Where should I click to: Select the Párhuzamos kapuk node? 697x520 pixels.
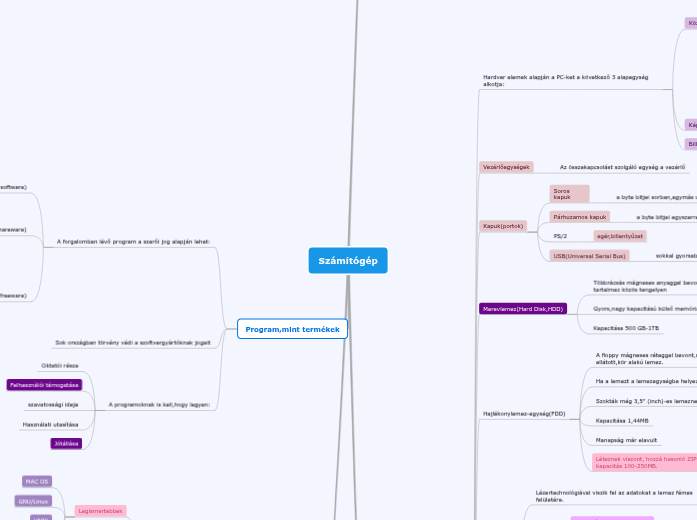[x=580, y=216]
